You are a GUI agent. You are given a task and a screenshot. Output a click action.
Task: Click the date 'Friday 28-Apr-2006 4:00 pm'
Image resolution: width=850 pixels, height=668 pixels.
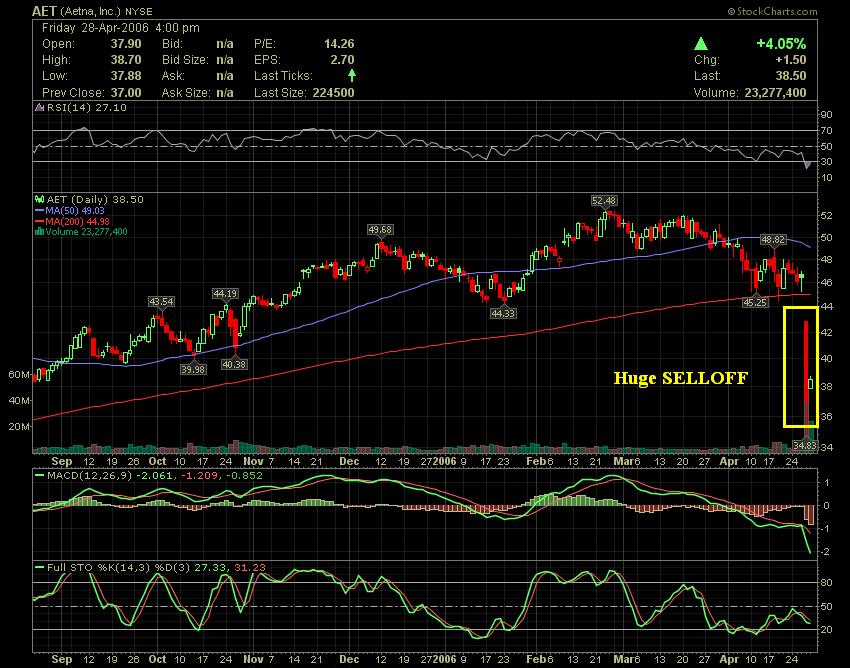click(120, 28)
